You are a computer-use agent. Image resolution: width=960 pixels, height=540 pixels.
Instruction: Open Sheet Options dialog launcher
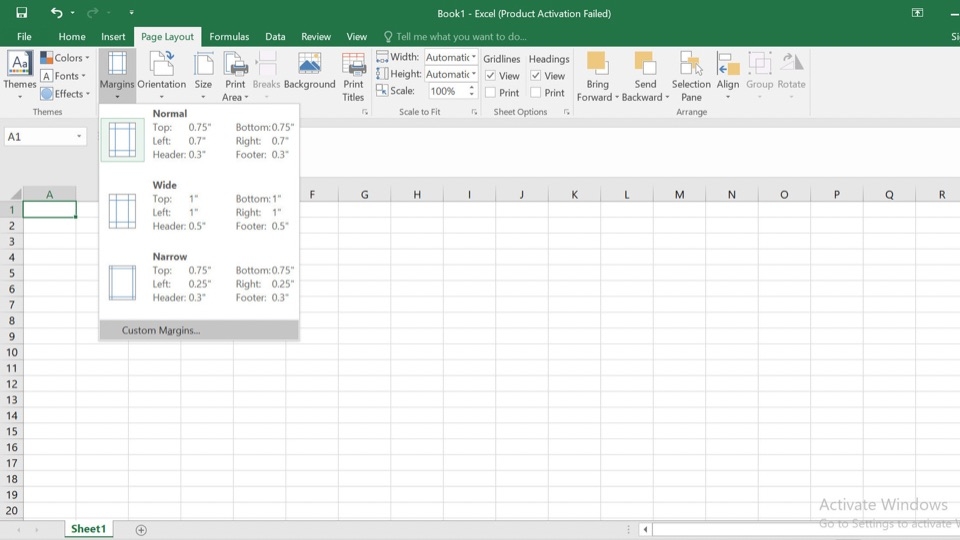tap(566, 112)
